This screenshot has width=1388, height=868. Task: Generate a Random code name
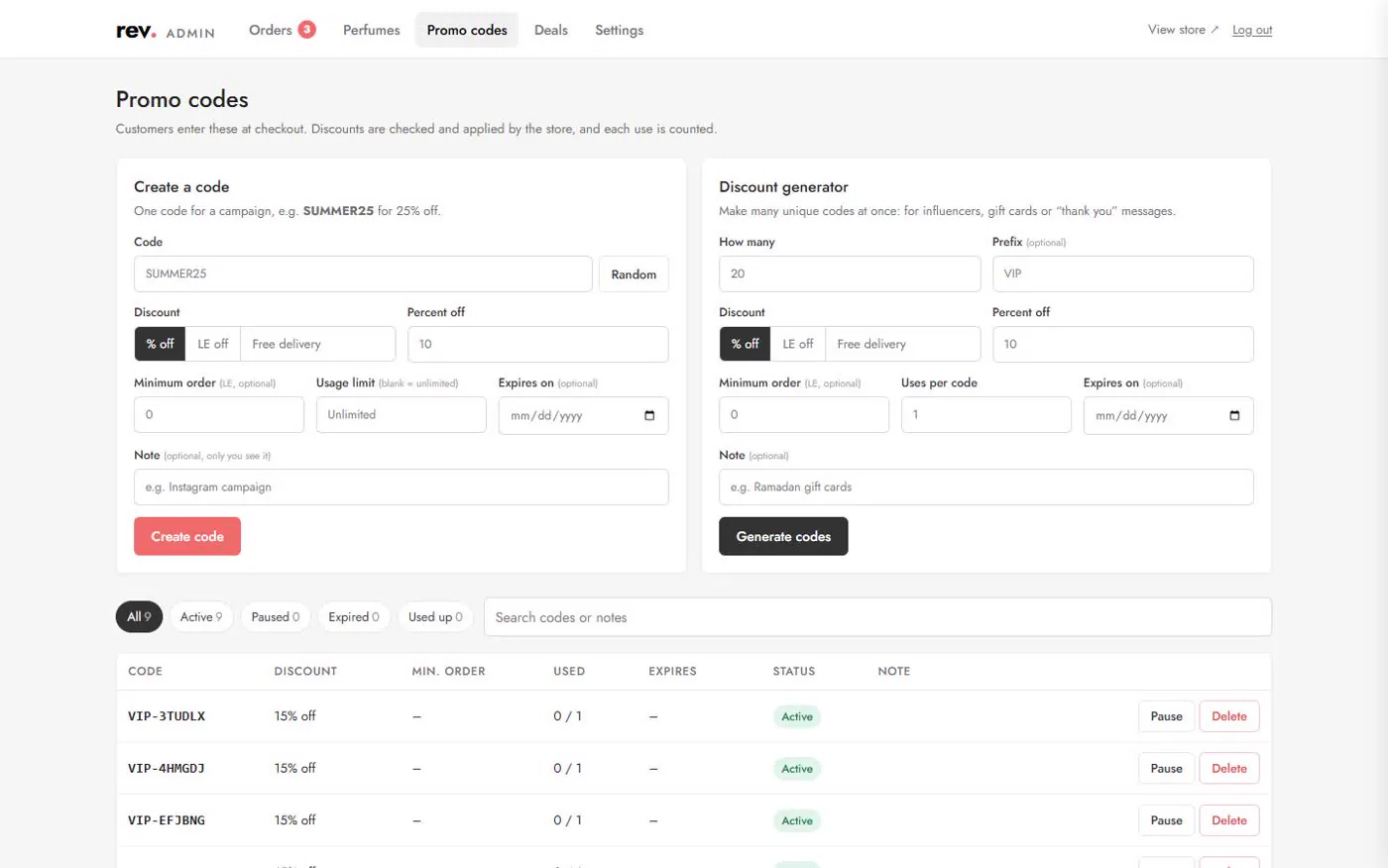pyautogui.click(x=634, y=274)
